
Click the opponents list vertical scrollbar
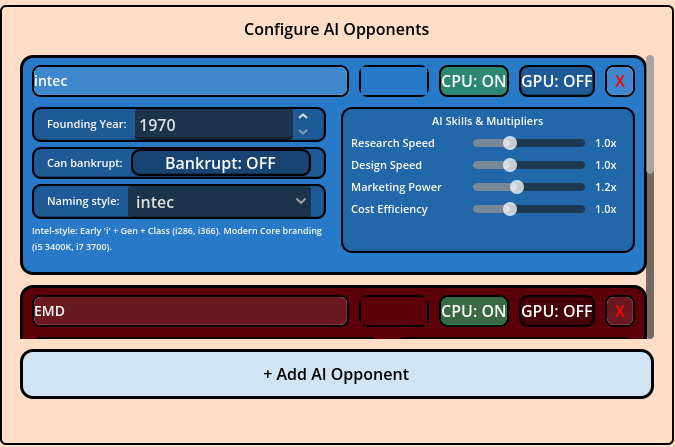[x=650, y=197]
